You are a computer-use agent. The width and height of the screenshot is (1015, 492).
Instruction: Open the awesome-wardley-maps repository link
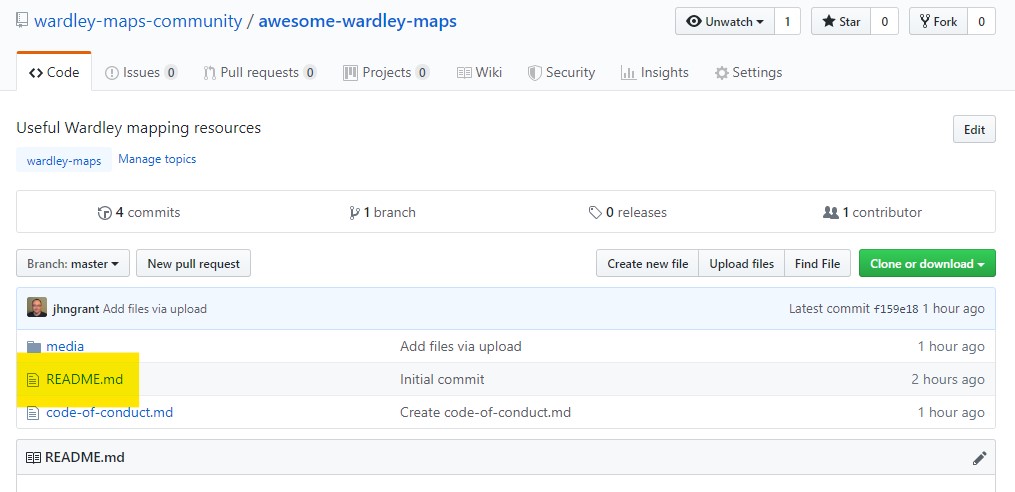[x=357, y=21]
